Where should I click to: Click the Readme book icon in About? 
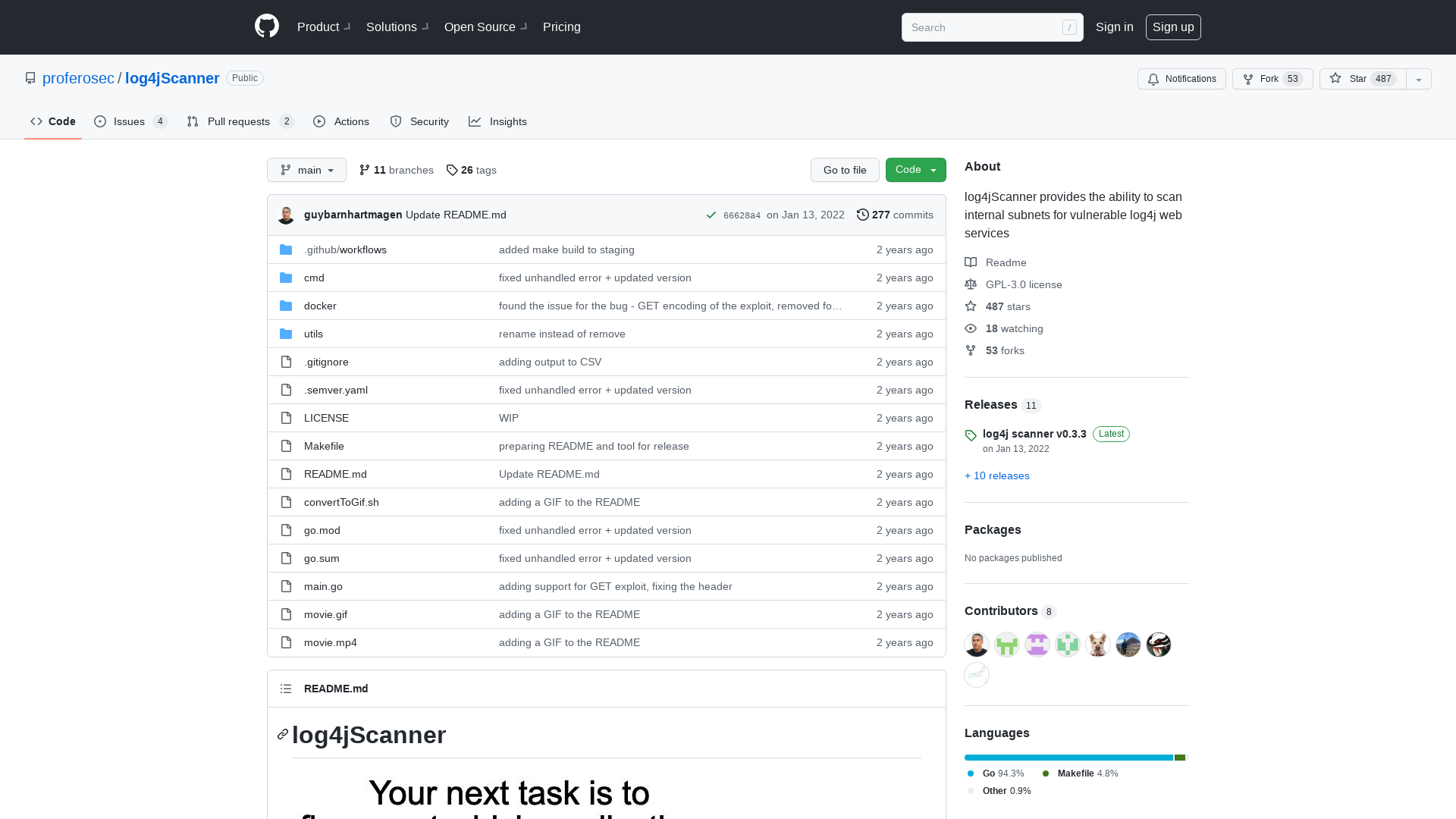pos(971,262)
